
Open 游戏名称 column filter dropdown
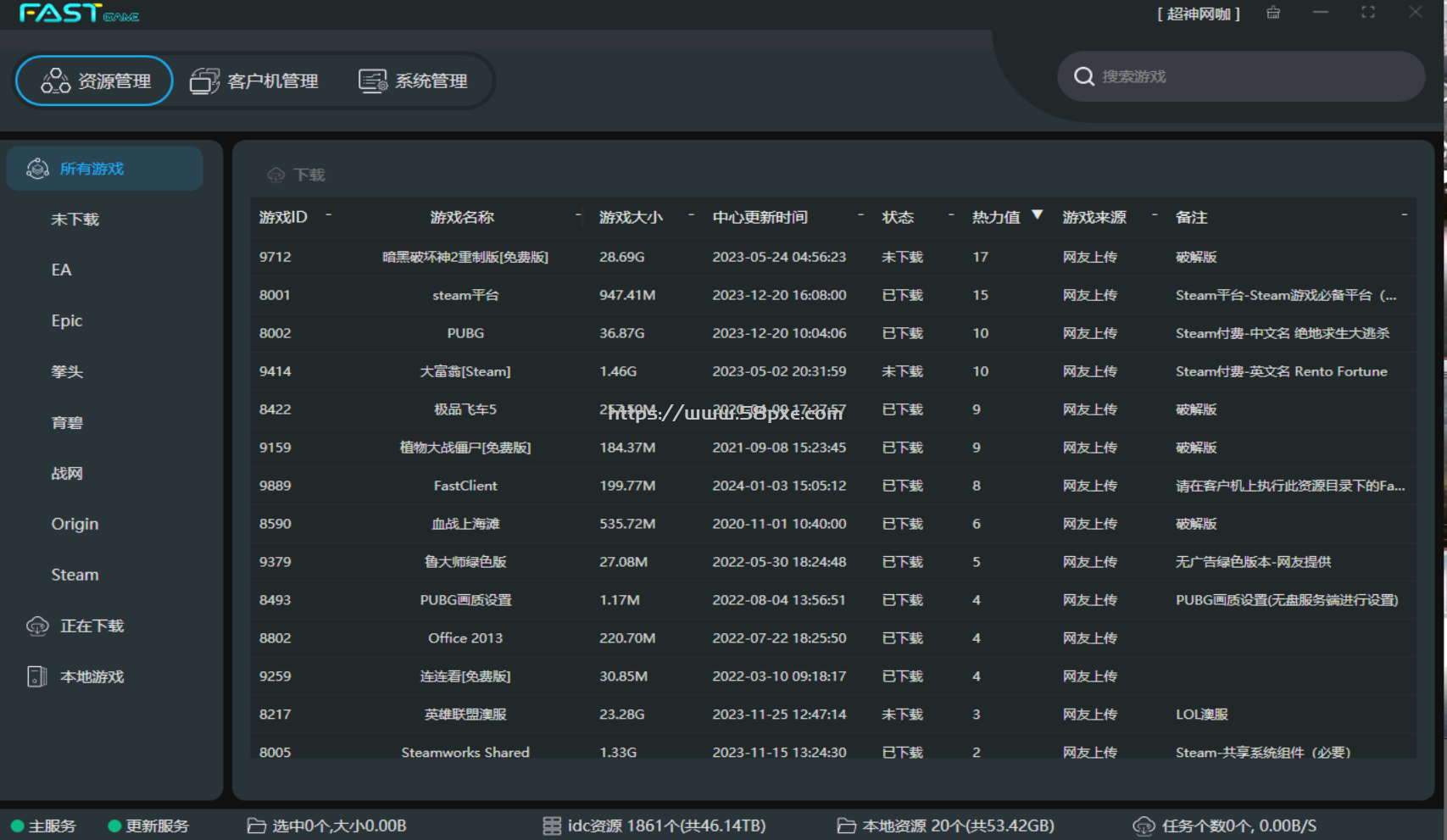tap(578, 215)
